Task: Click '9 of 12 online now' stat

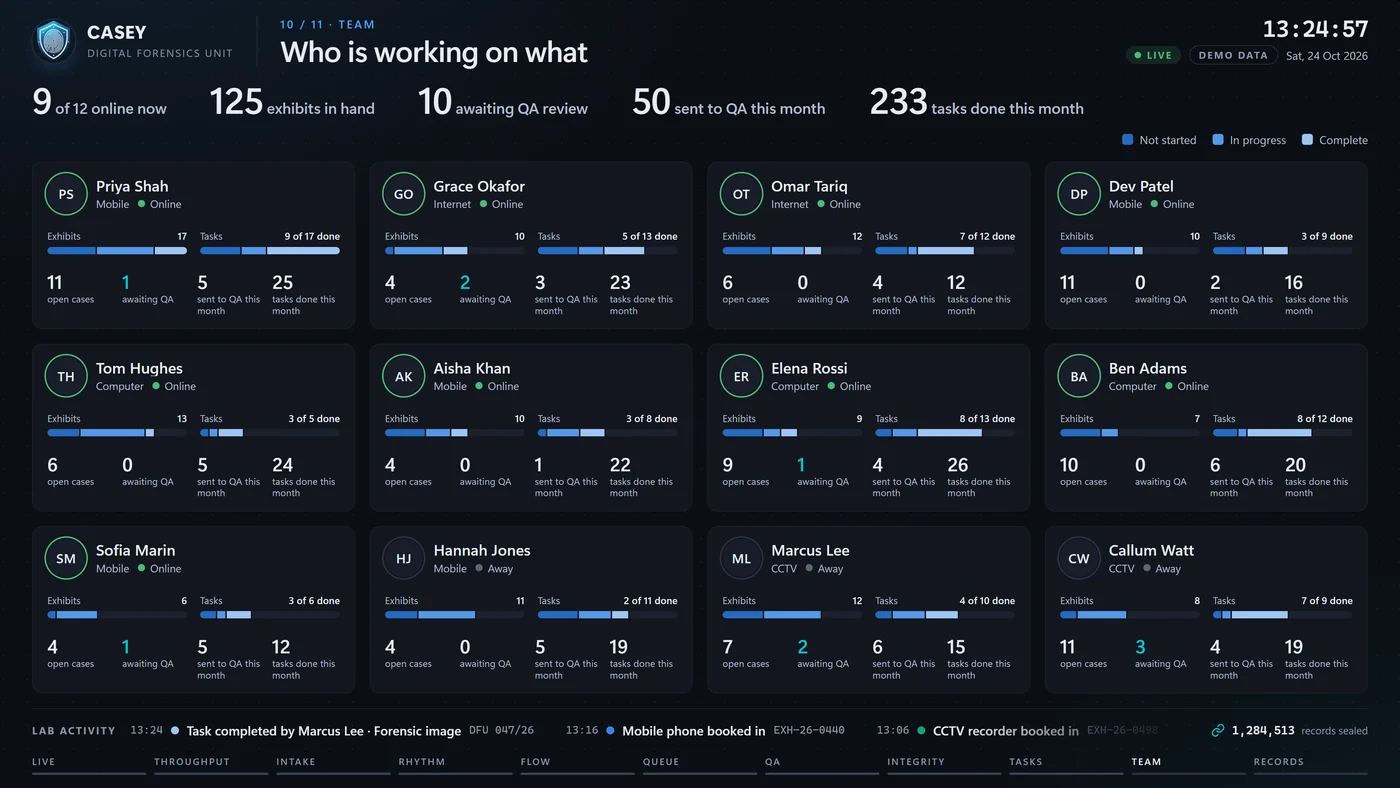Action: [x=99, y=102]
